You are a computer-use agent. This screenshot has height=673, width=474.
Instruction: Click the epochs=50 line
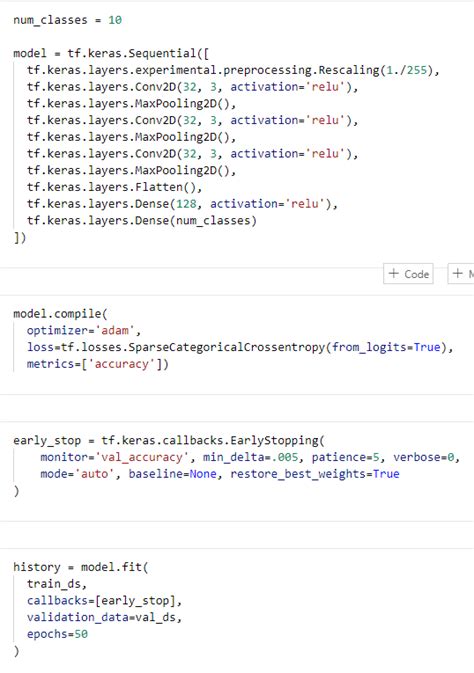point(57,634)
